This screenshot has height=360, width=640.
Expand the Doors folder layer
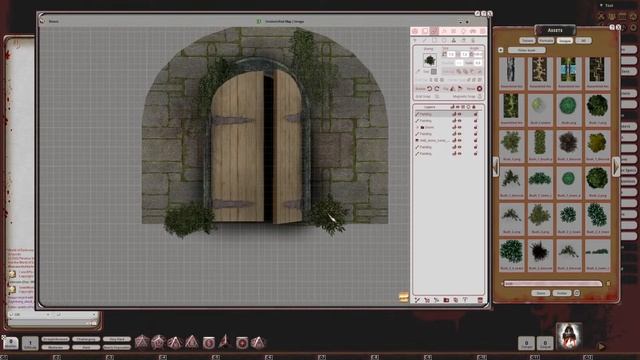418,127
